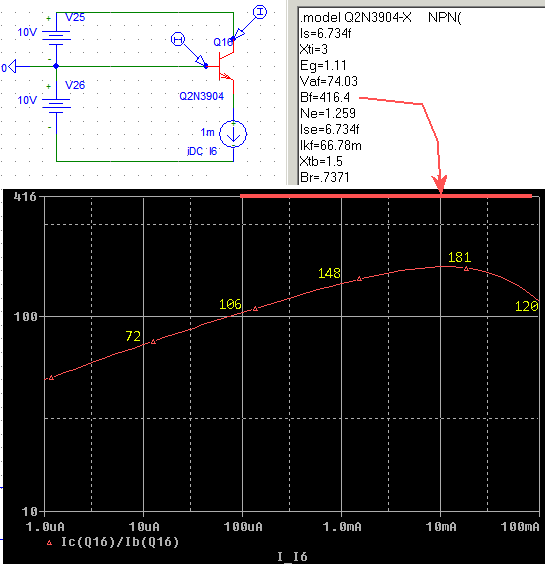
Task: Click the Xti=3 parameter line
Action: coord(314,49)
